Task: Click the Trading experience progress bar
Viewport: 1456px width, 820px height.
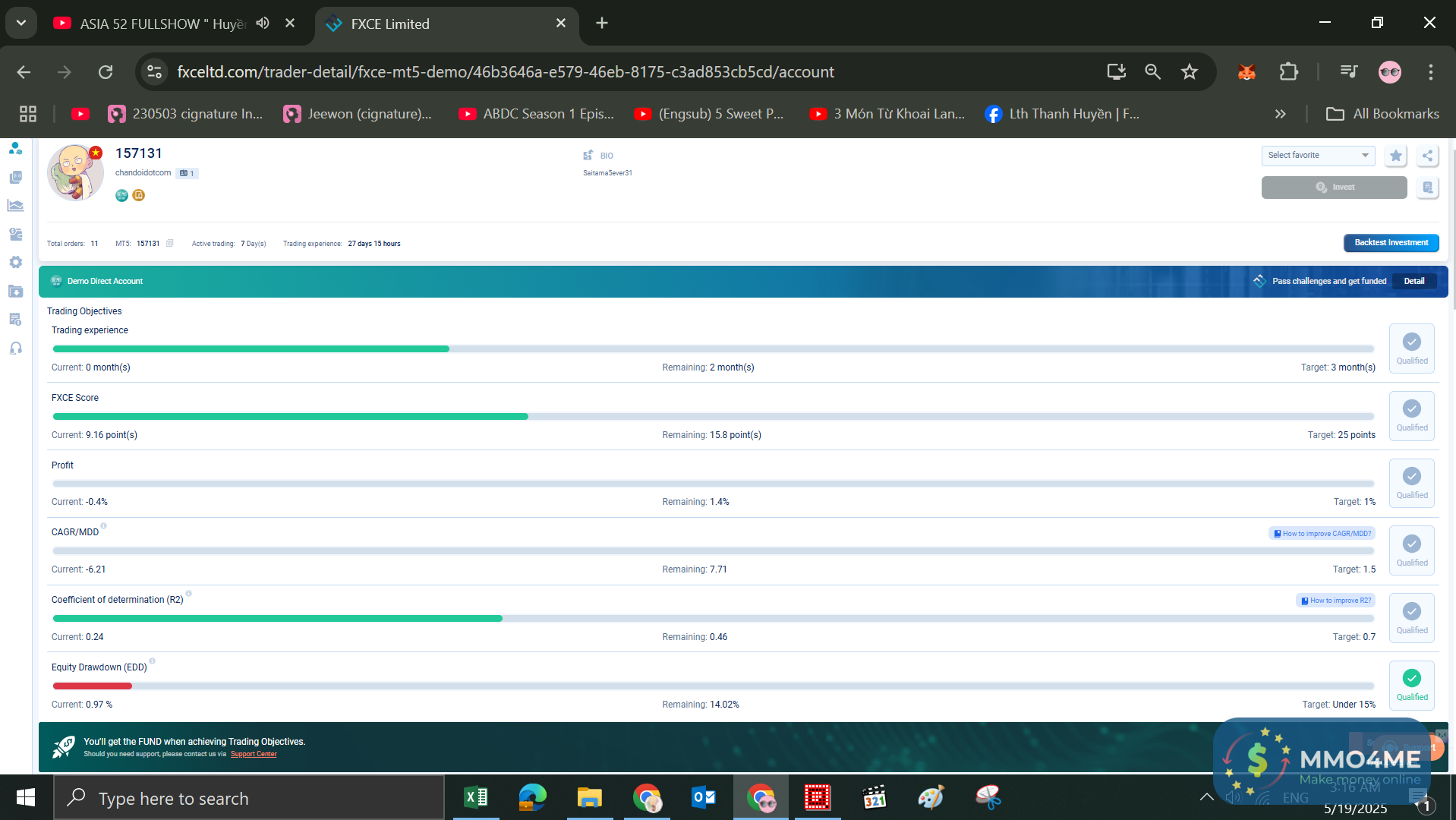Action: point(713,349)
